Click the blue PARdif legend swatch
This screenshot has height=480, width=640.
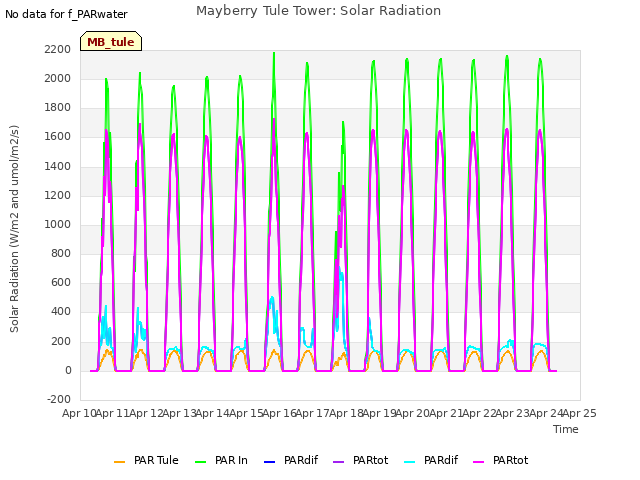[x=269, y=462]
